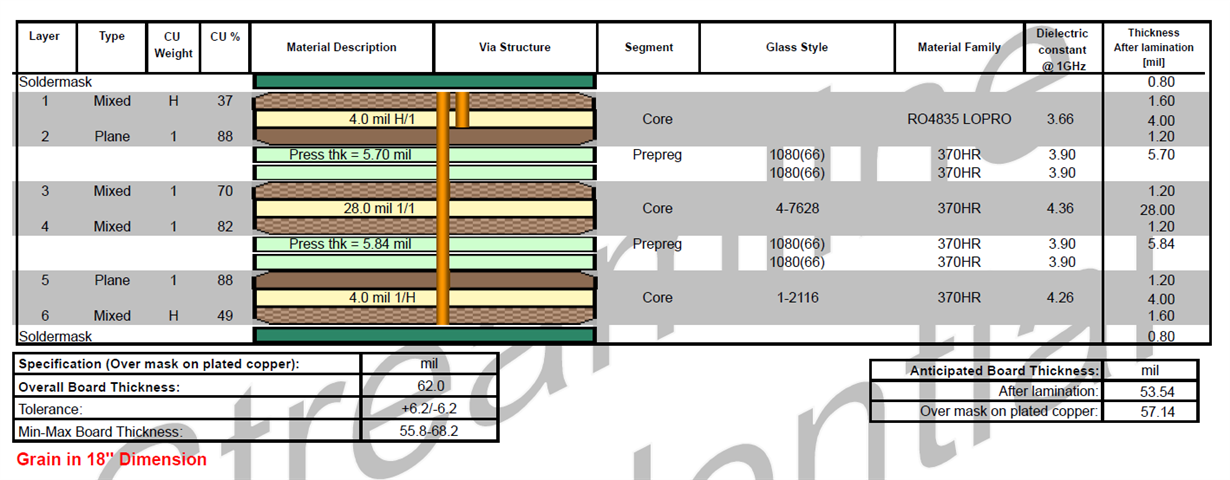This screenshot has width=1230, height=480.
Task: Select CU % value 82
Action: pos(225,226)
